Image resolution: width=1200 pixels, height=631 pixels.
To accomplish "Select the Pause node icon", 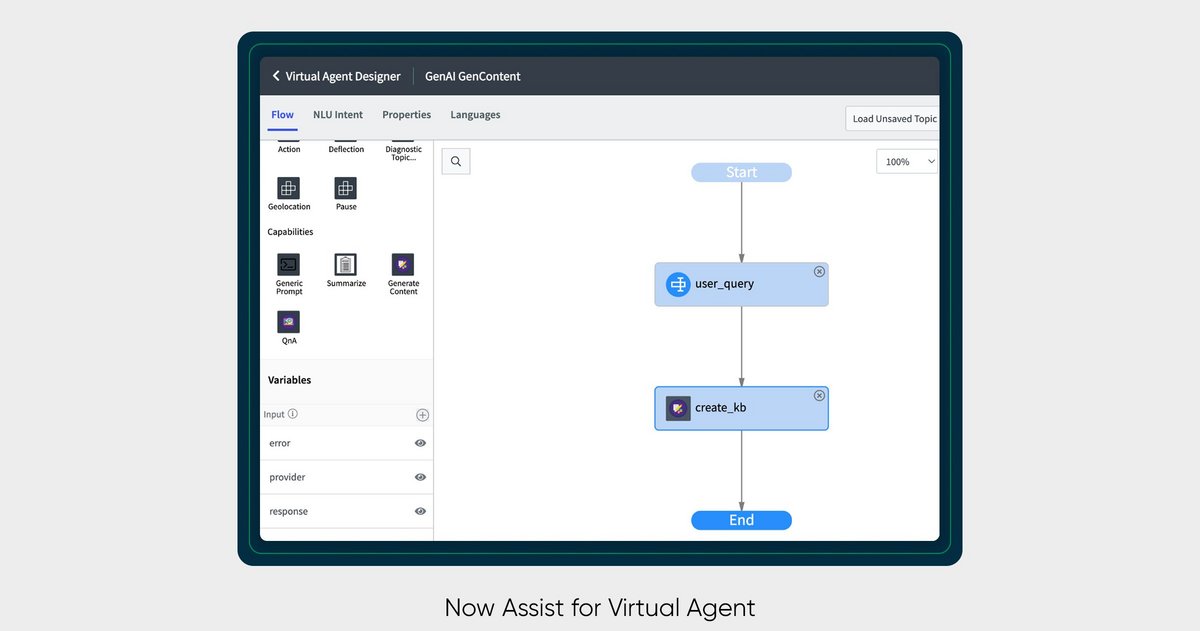I will [345, 189].
